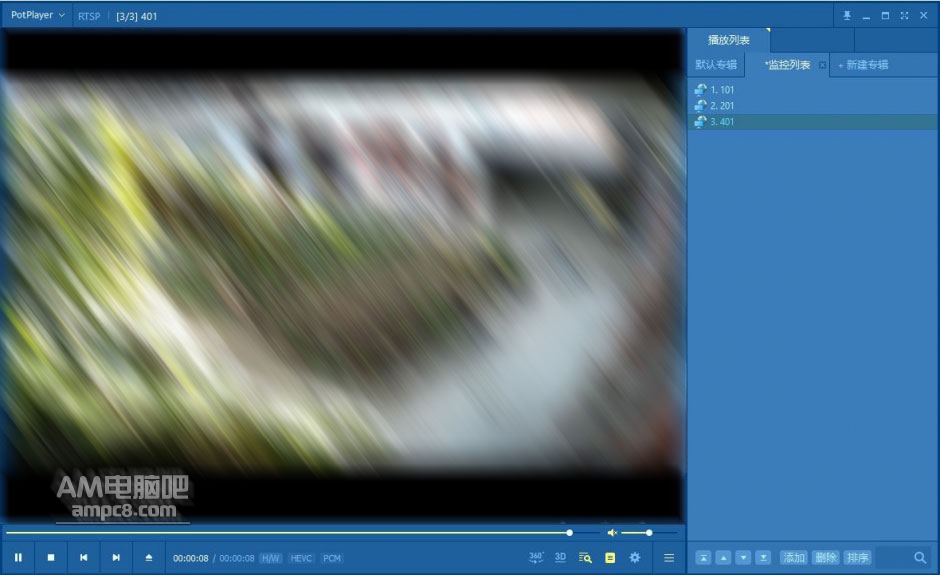Open the control panel gear icon
Viewport: 940px width, 575px height.
635,558
